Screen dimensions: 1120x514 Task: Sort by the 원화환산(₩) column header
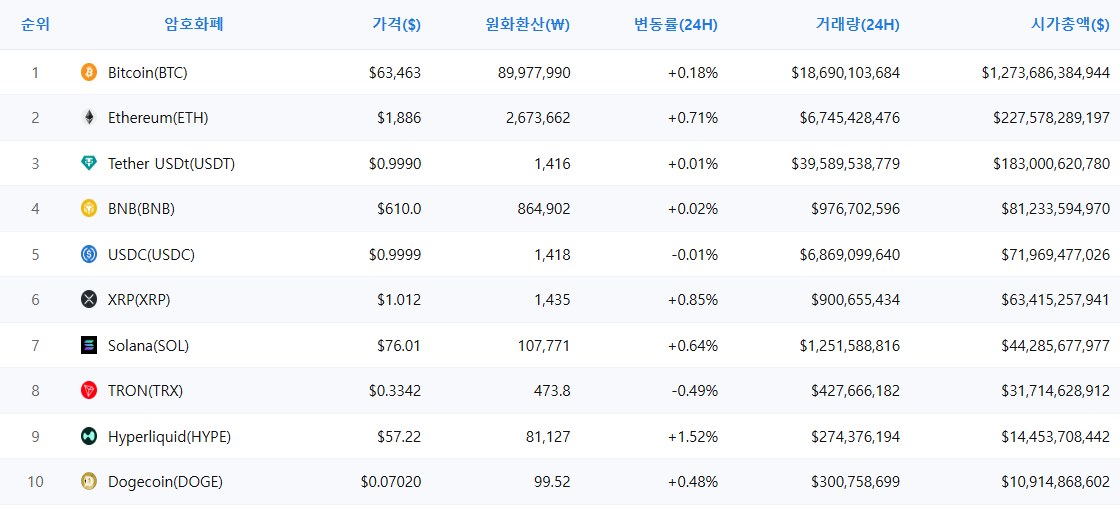(527, 25)
